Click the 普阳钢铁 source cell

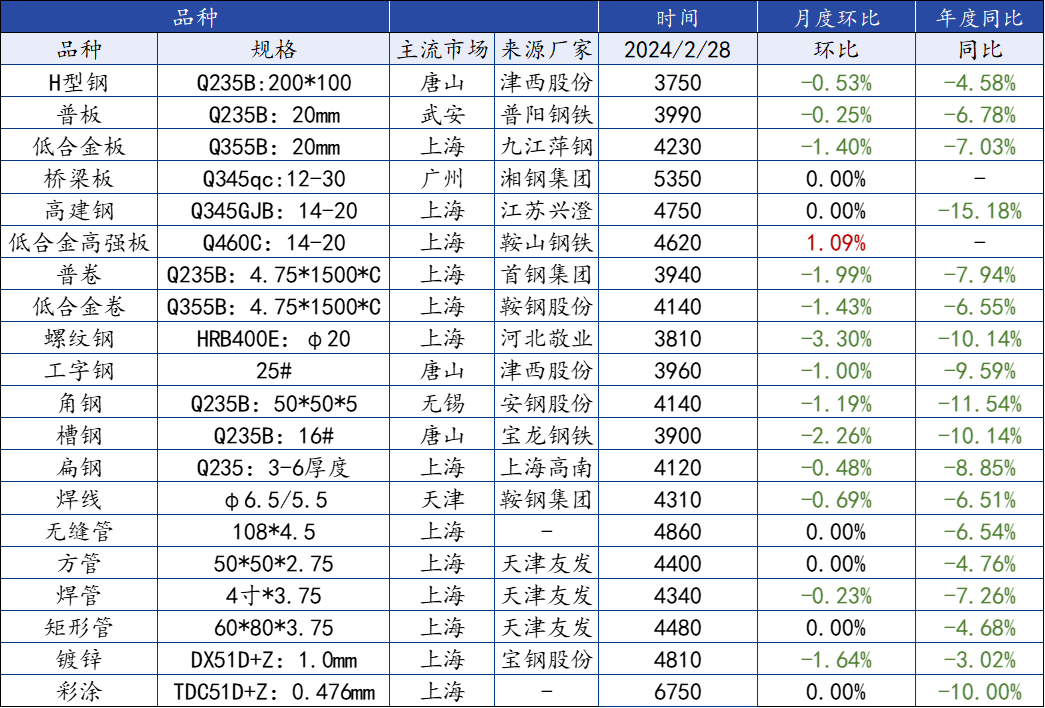(546, 114)
